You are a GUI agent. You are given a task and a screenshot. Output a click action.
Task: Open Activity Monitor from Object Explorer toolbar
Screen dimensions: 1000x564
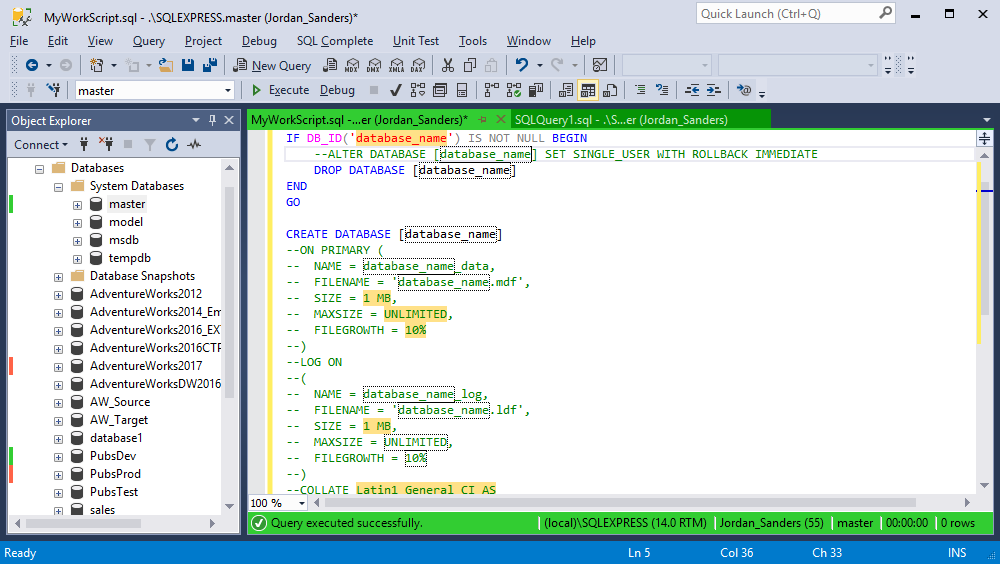pyautogui.click(x=194, y=144)
